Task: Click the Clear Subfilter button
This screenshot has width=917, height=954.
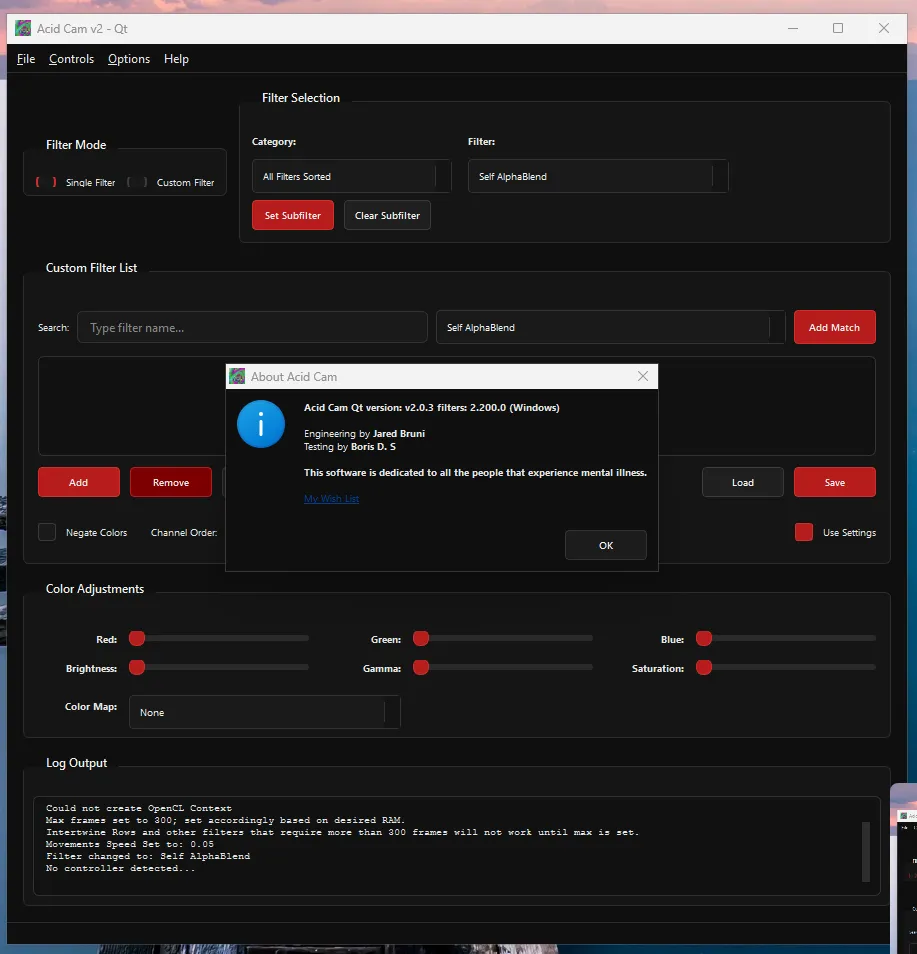Action: click(x=387, y=215)
